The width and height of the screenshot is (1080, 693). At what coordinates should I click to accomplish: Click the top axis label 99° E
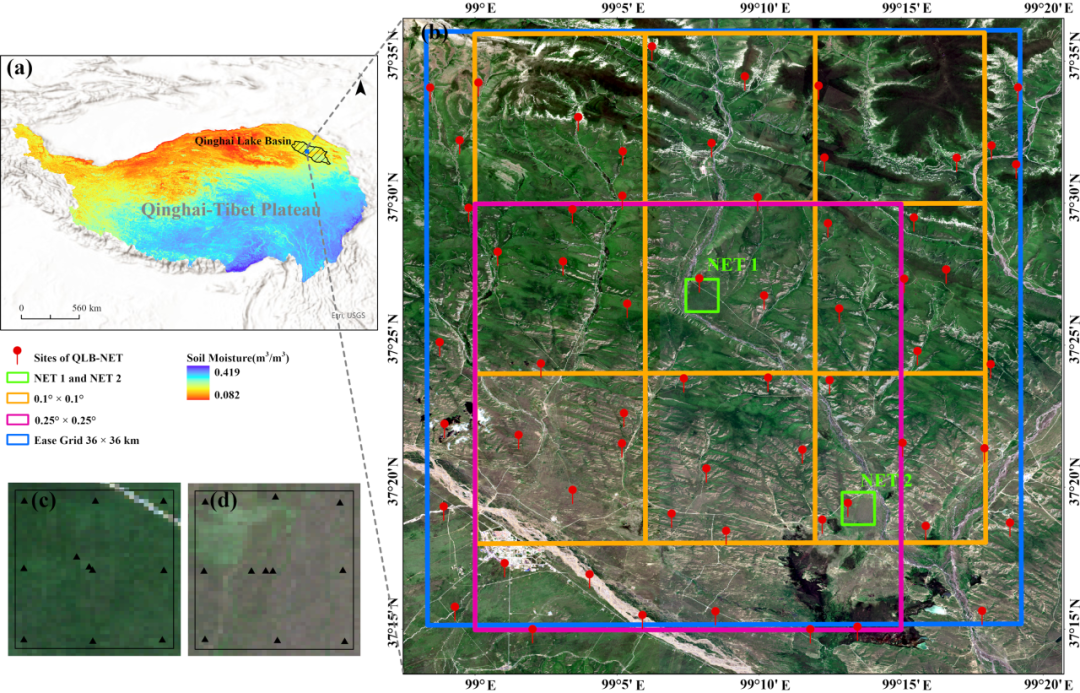point(481,8)
